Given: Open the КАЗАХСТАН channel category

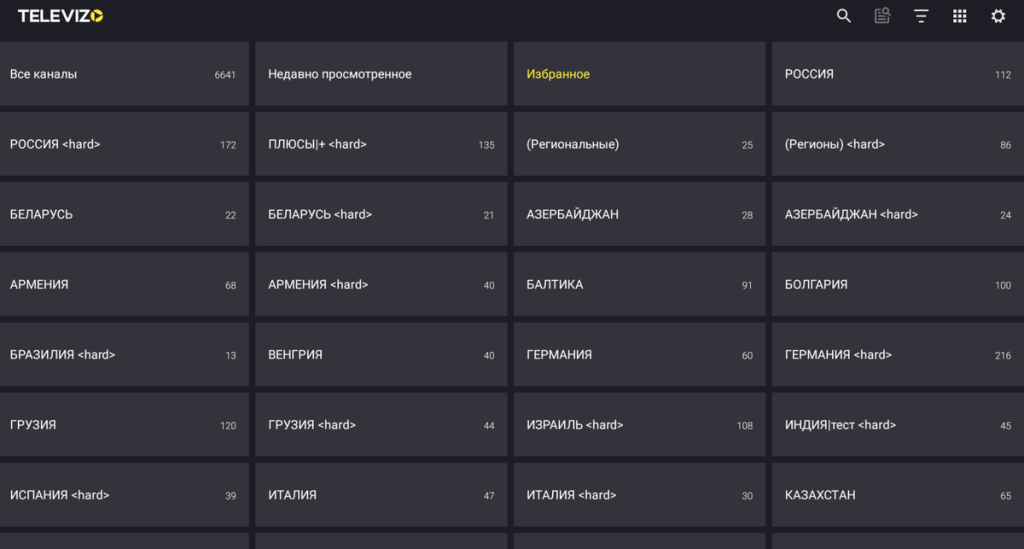Looking at the screenshot, I should click(898, 495).
